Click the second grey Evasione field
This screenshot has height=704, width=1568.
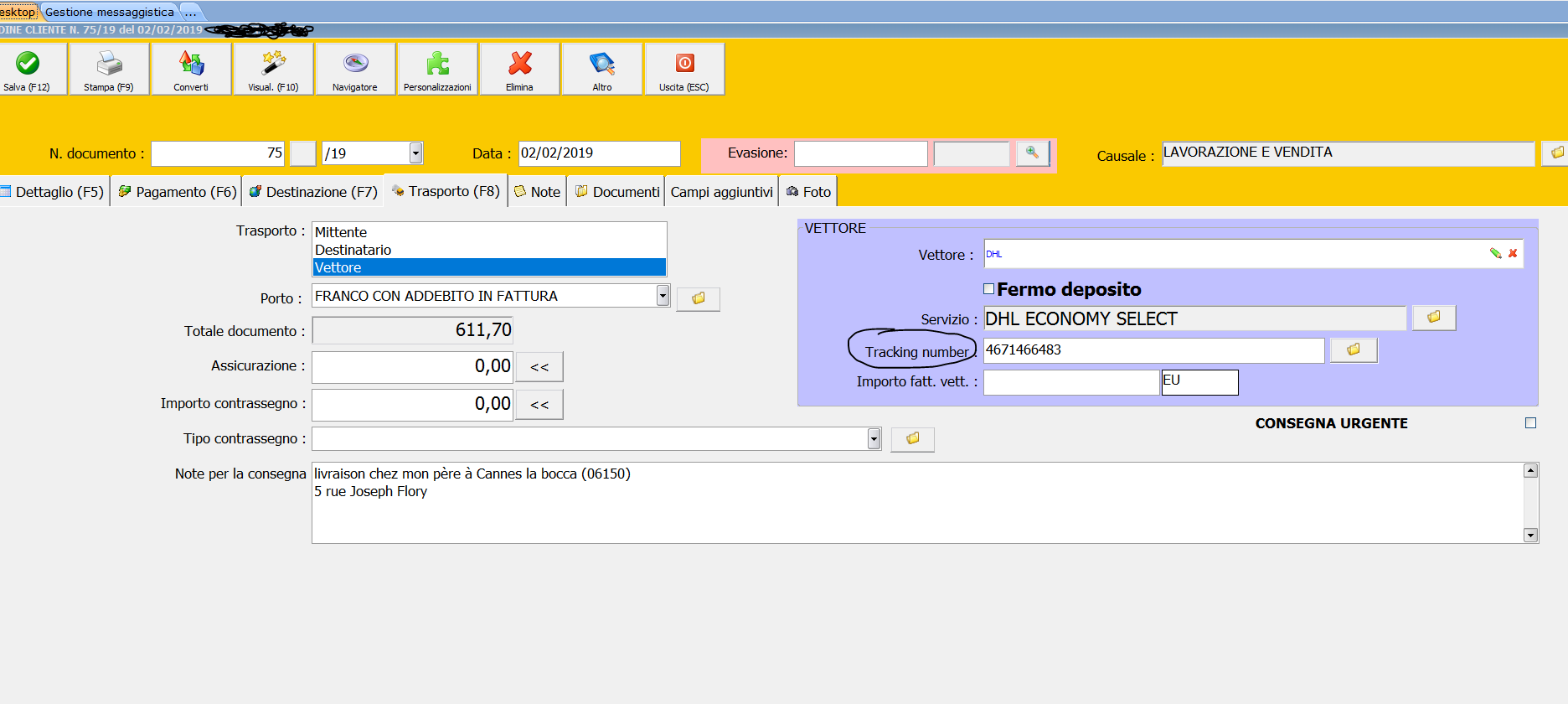coord(972,153)
